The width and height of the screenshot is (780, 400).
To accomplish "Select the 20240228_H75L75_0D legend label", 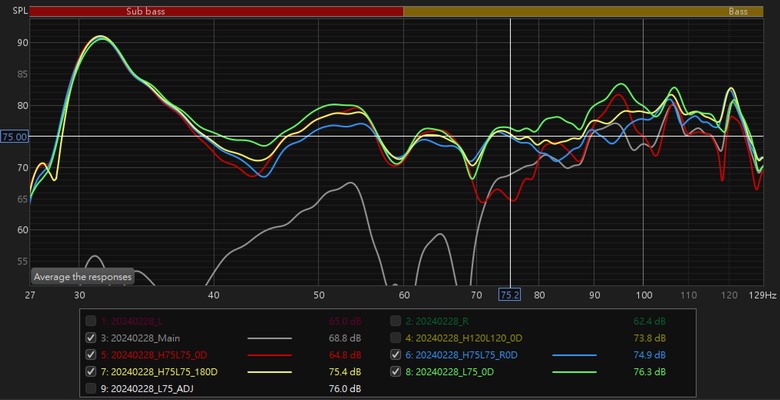I will (x=153, y=355).
